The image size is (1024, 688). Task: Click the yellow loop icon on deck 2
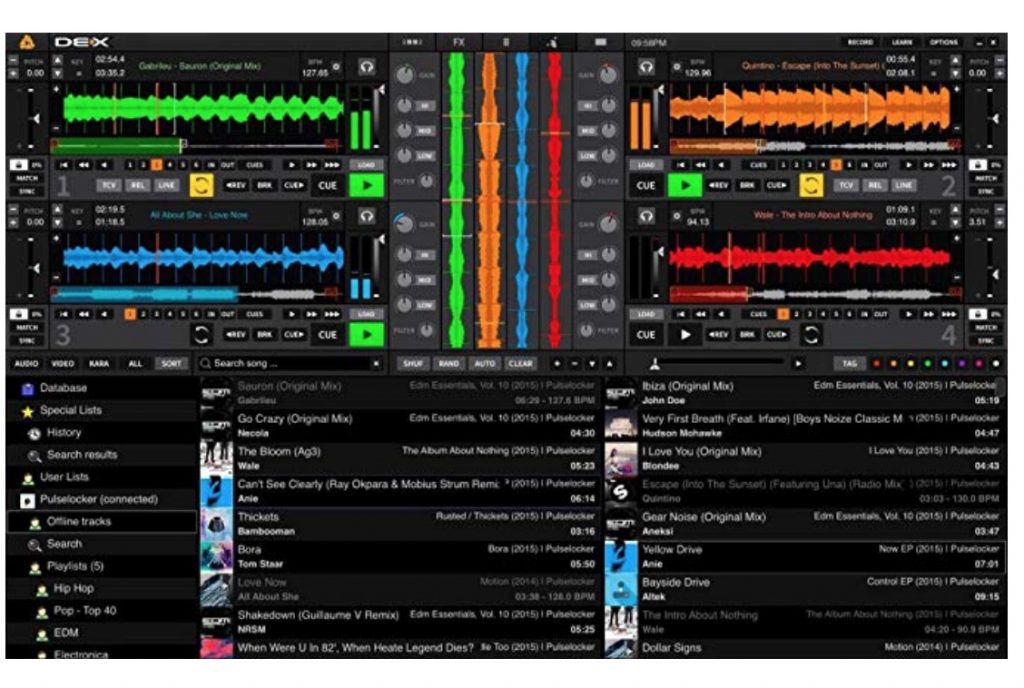[811, 185]
